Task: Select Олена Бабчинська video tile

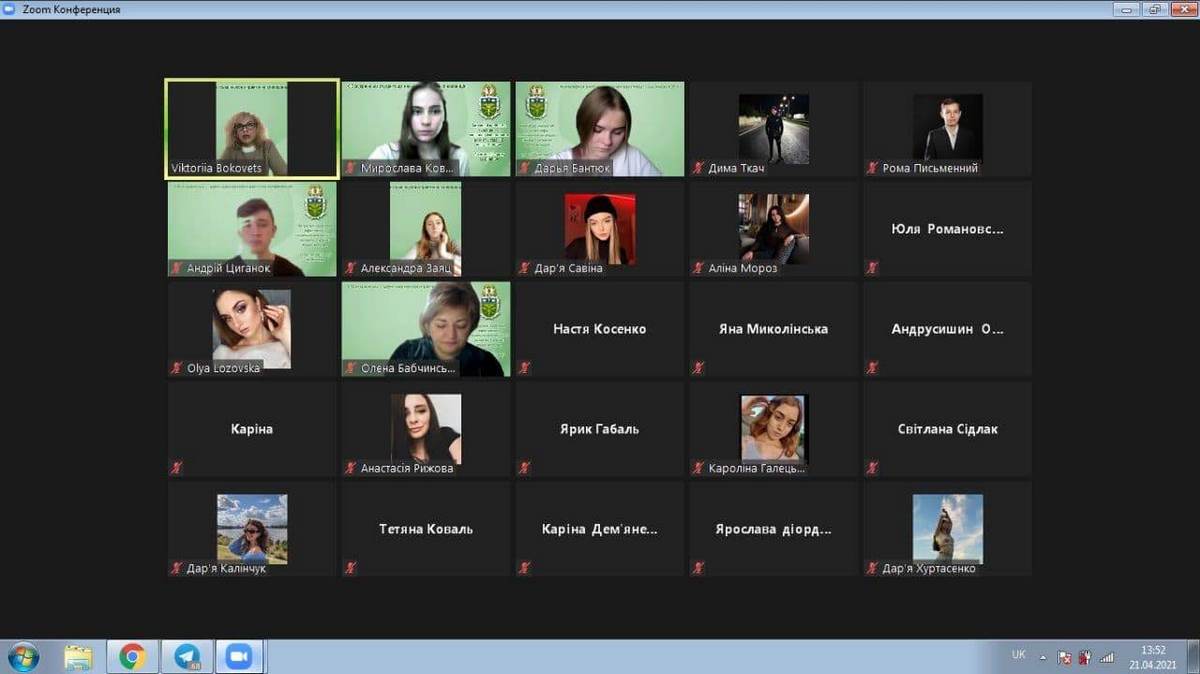Action: coord(426,329)
